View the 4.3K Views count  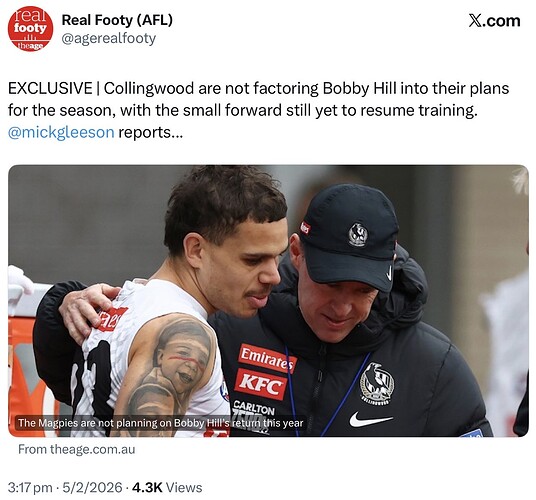pyautogui.click(x=167, y=487)
